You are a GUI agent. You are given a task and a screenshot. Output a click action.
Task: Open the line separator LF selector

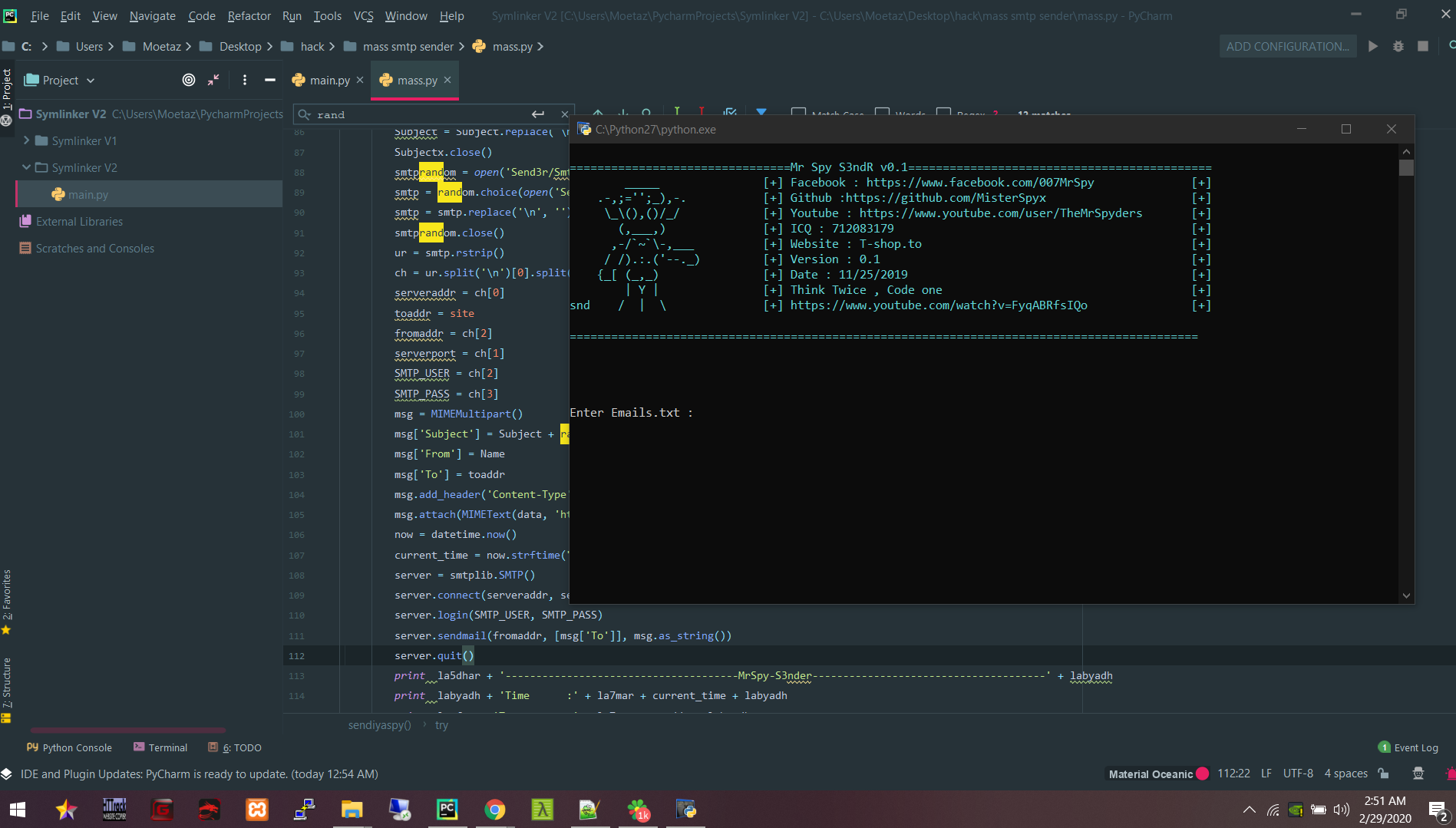pyautogui.click(x=1266, y=774)
